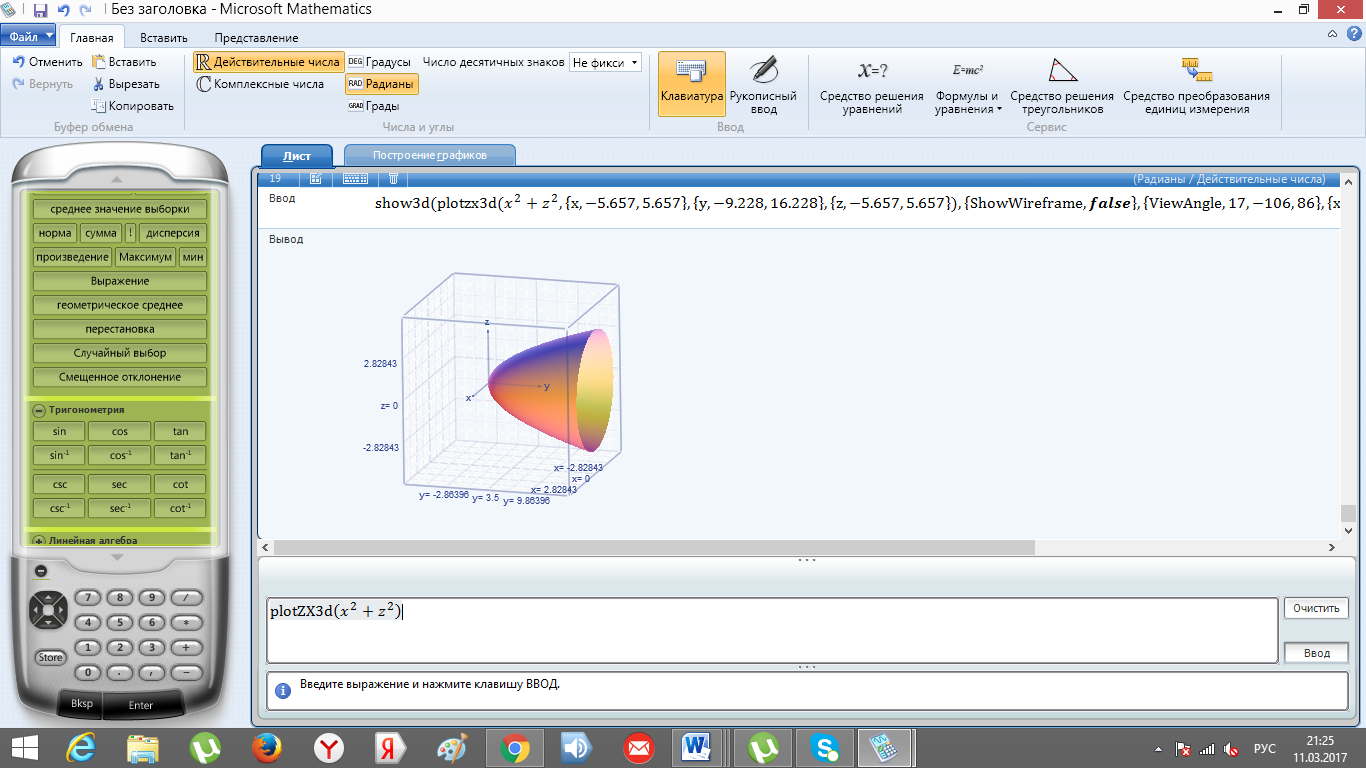1366x768 pixels.
Task: Click the Save icon in the title bar
Action: click(40, 10)
